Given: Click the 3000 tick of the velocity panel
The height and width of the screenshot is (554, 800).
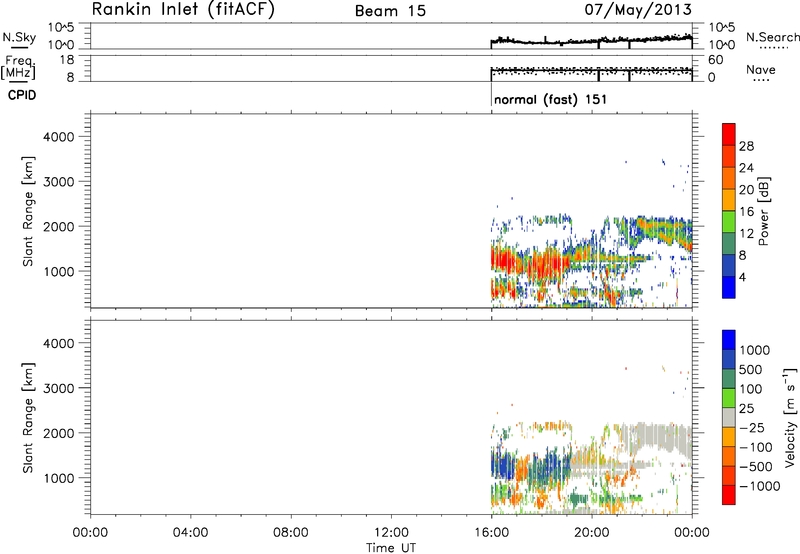Looking at the screenshot, I should pyautogui.click(x=59, y=388).
